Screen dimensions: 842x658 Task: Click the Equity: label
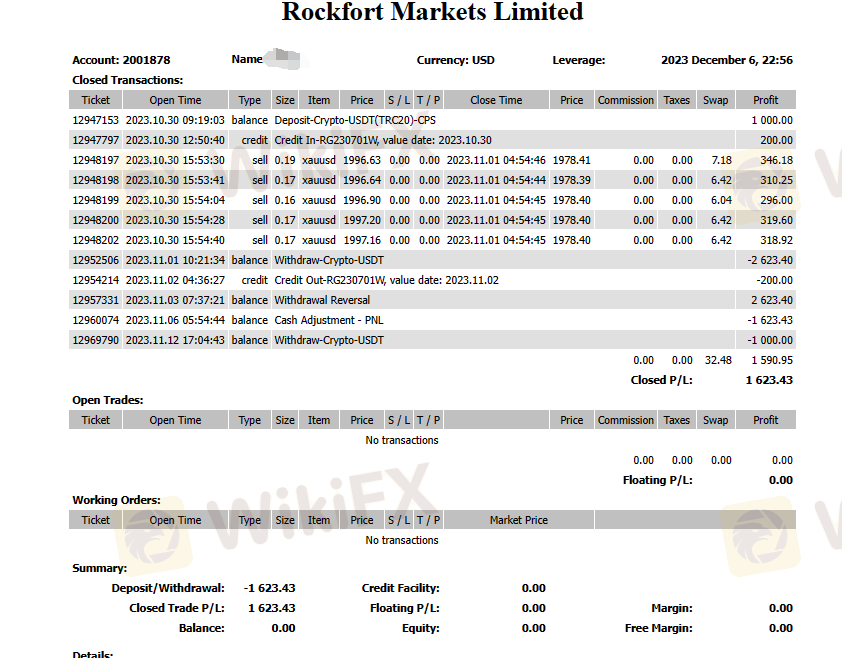[421, 628]
